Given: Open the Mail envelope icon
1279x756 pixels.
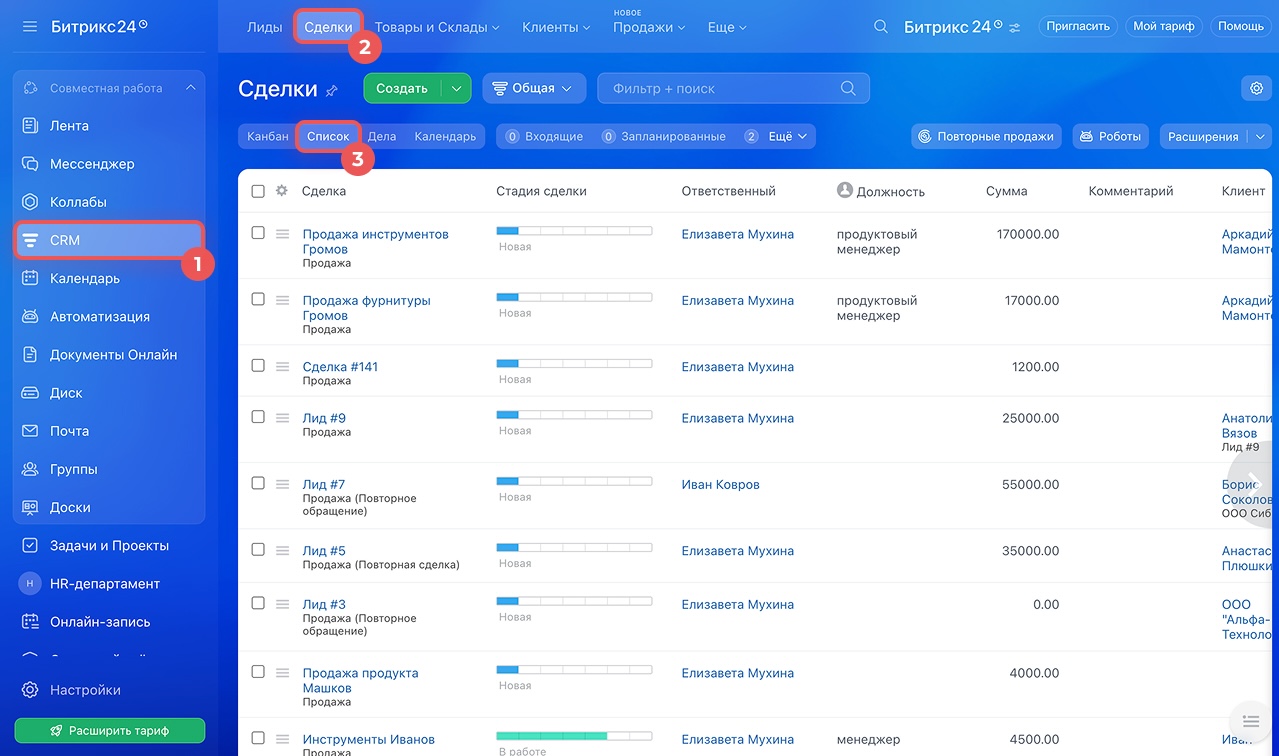Looking at the screenshot, I should pyautogui.click(x=30, y=431).
